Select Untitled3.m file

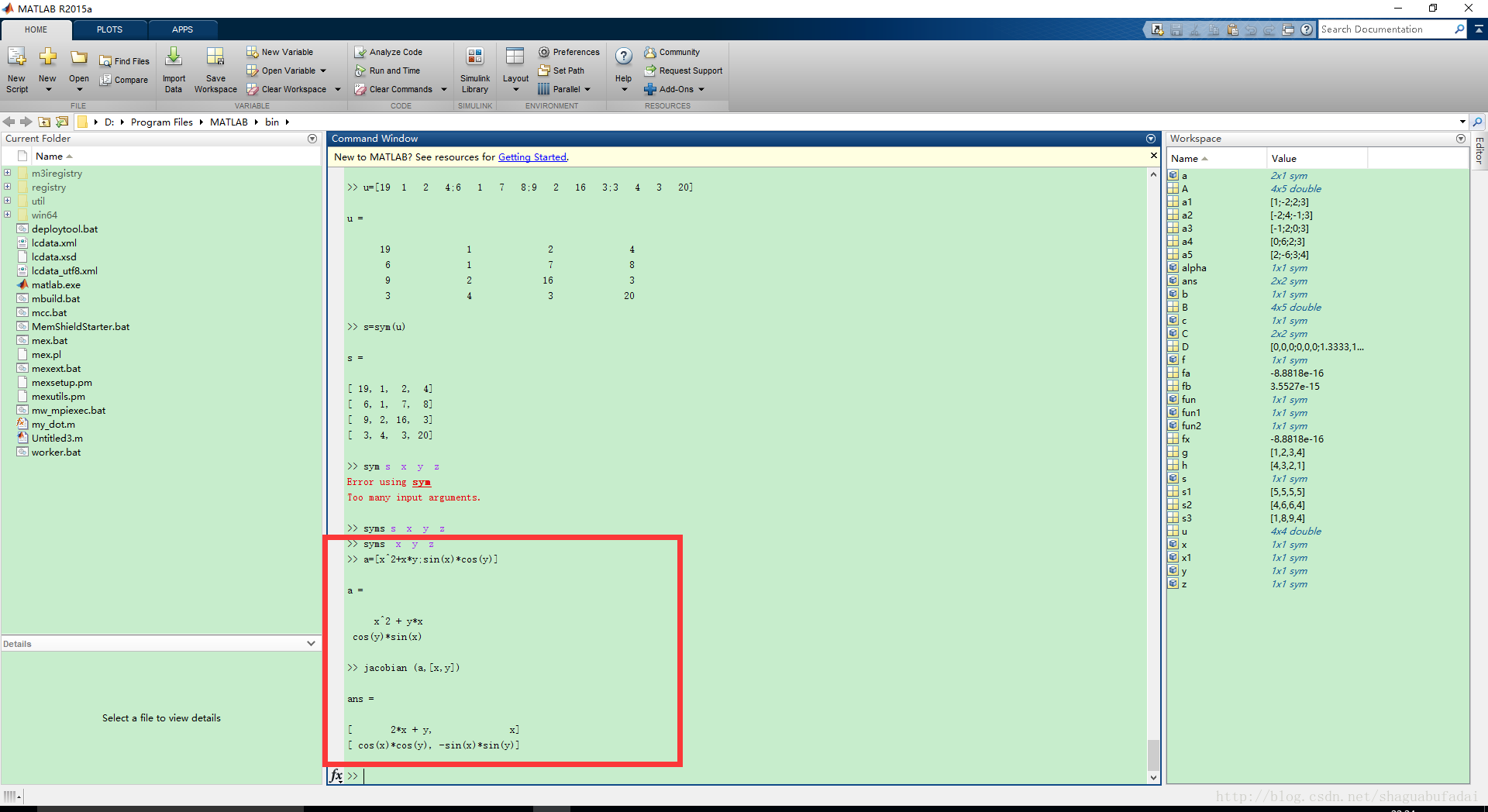point(57,439)
